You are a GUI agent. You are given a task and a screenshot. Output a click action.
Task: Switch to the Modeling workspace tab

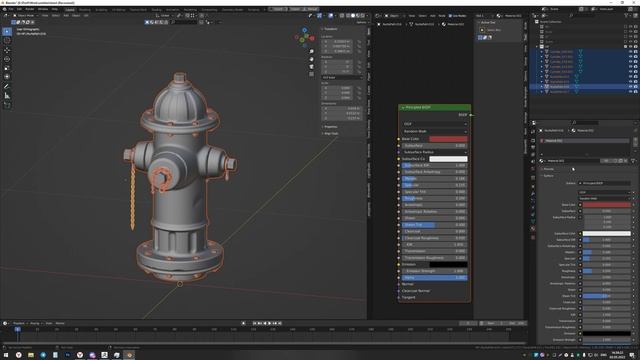click(x=85, y=9)
